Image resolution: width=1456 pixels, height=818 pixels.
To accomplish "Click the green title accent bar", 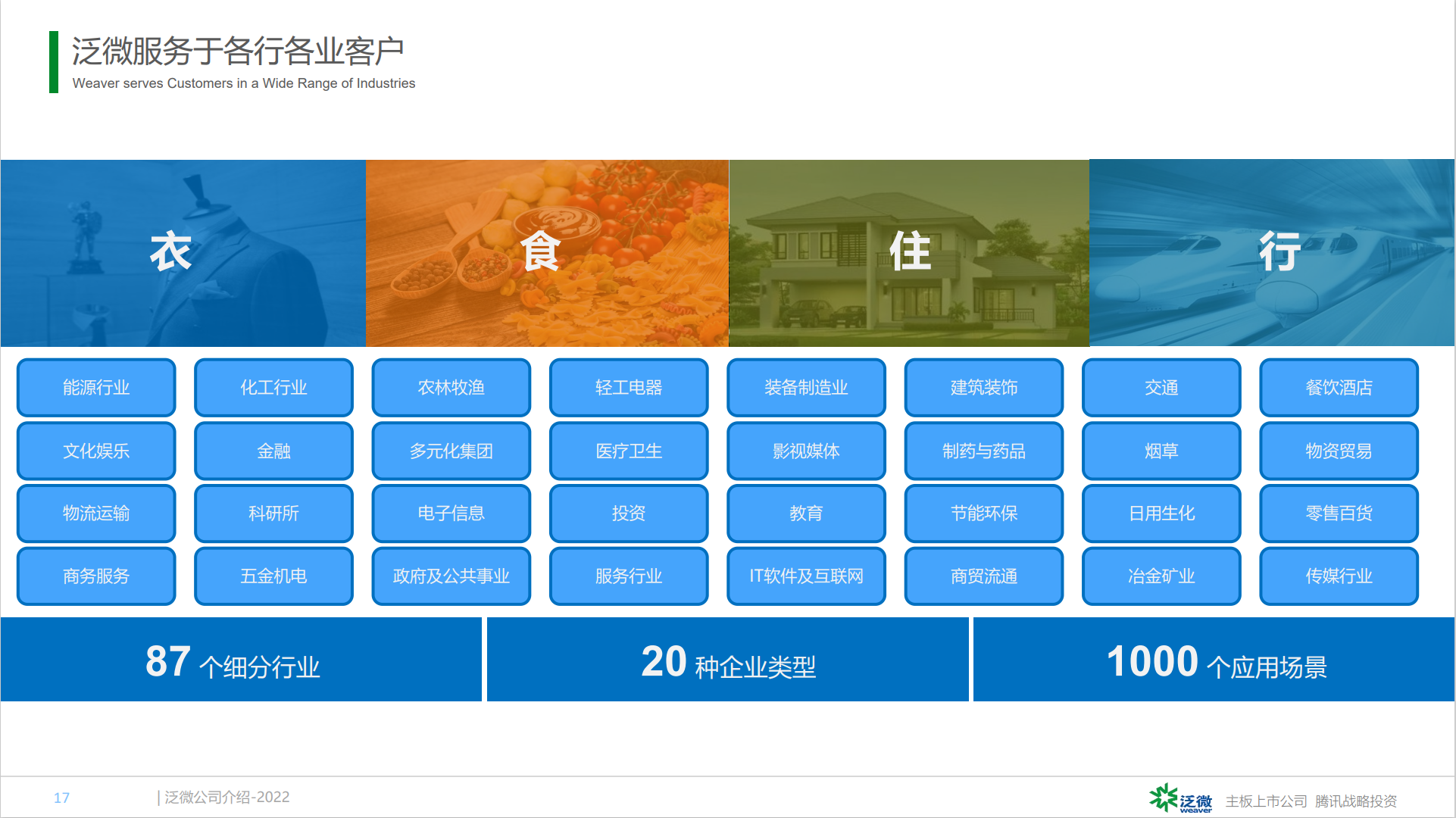I will (53, 62).
